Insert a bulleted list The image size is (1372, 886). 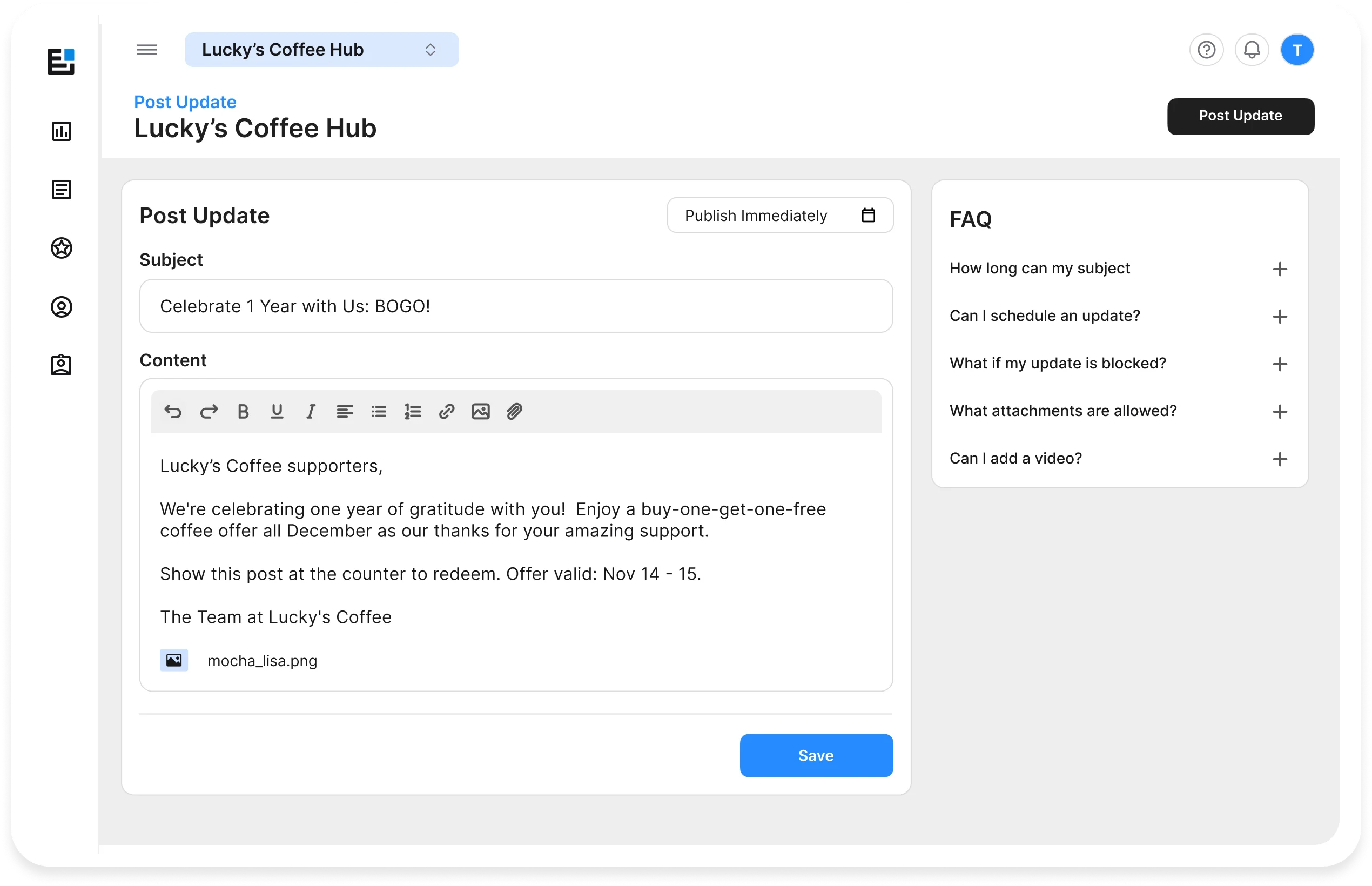click(x=379, y=411)
